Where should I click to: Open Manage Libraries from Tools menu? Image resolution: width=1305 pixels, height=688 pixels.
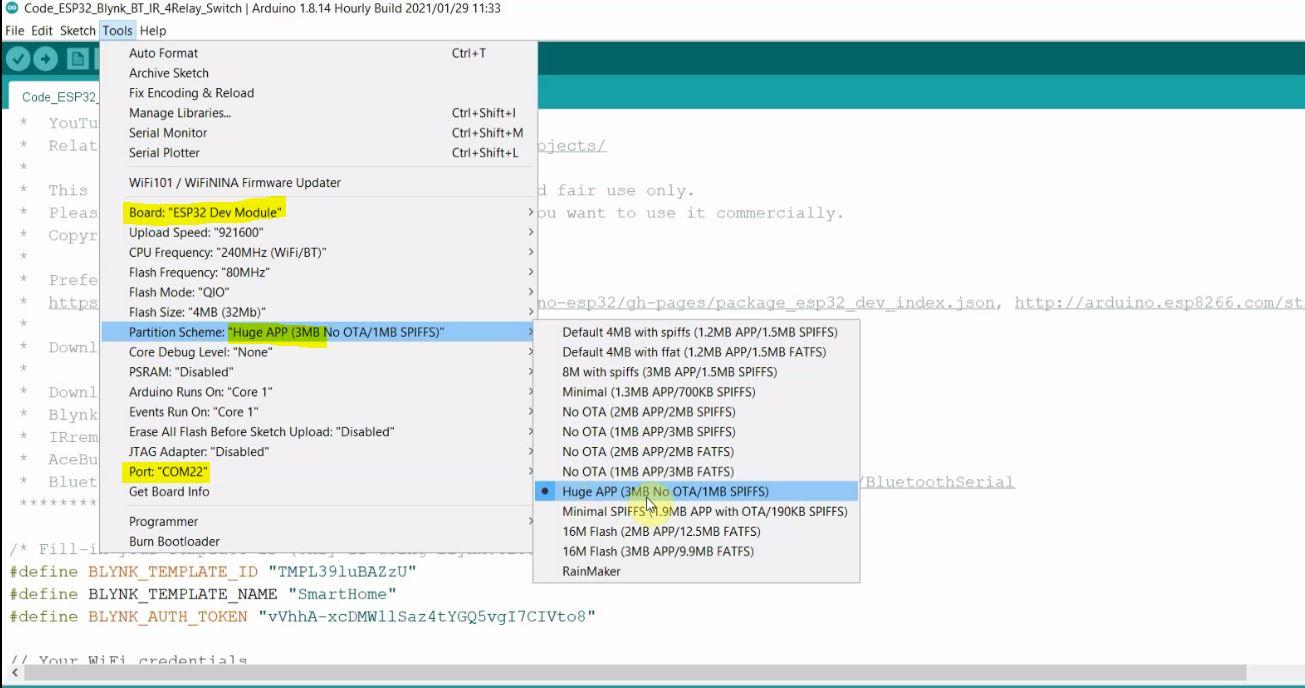point(319,113)
